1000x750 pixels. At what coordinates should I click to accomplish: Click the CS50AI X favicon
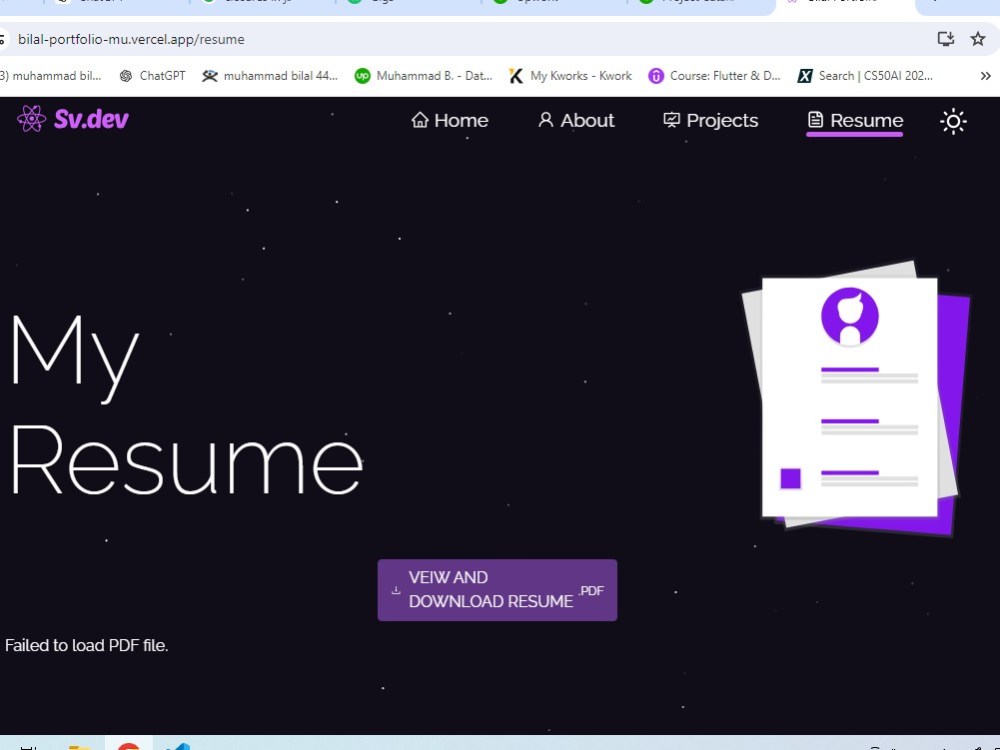(x=805, y=76)
